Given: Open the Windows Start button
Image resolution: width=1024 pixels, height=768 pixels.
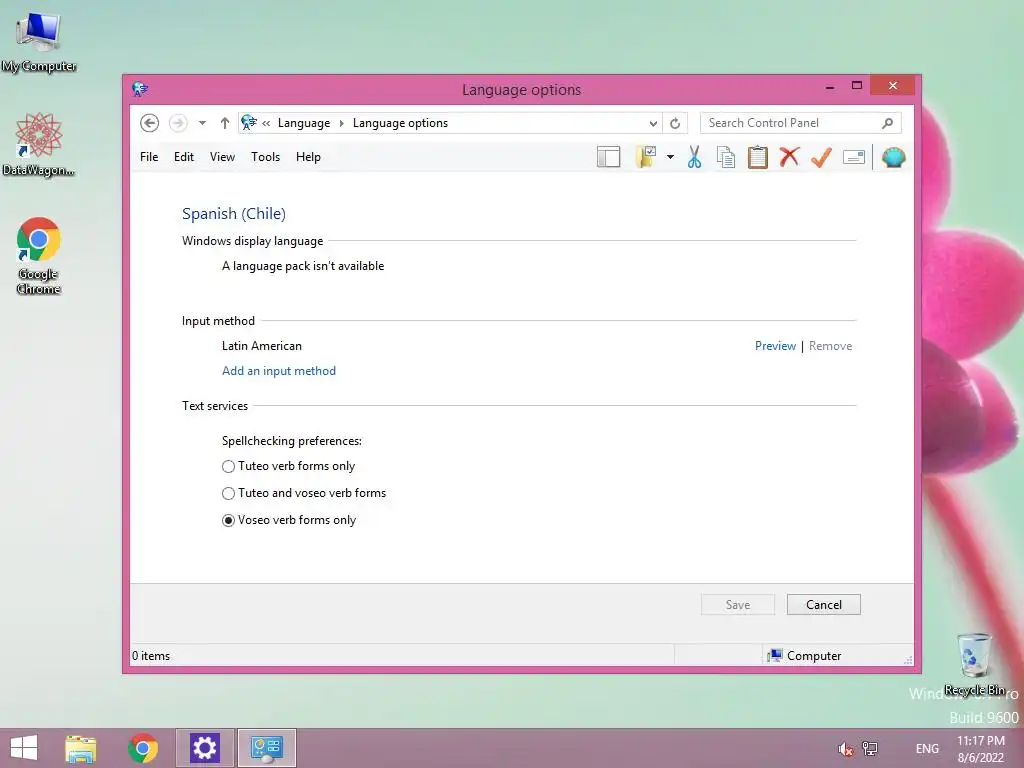Looking at the screenshot, I should pos(24,748).
